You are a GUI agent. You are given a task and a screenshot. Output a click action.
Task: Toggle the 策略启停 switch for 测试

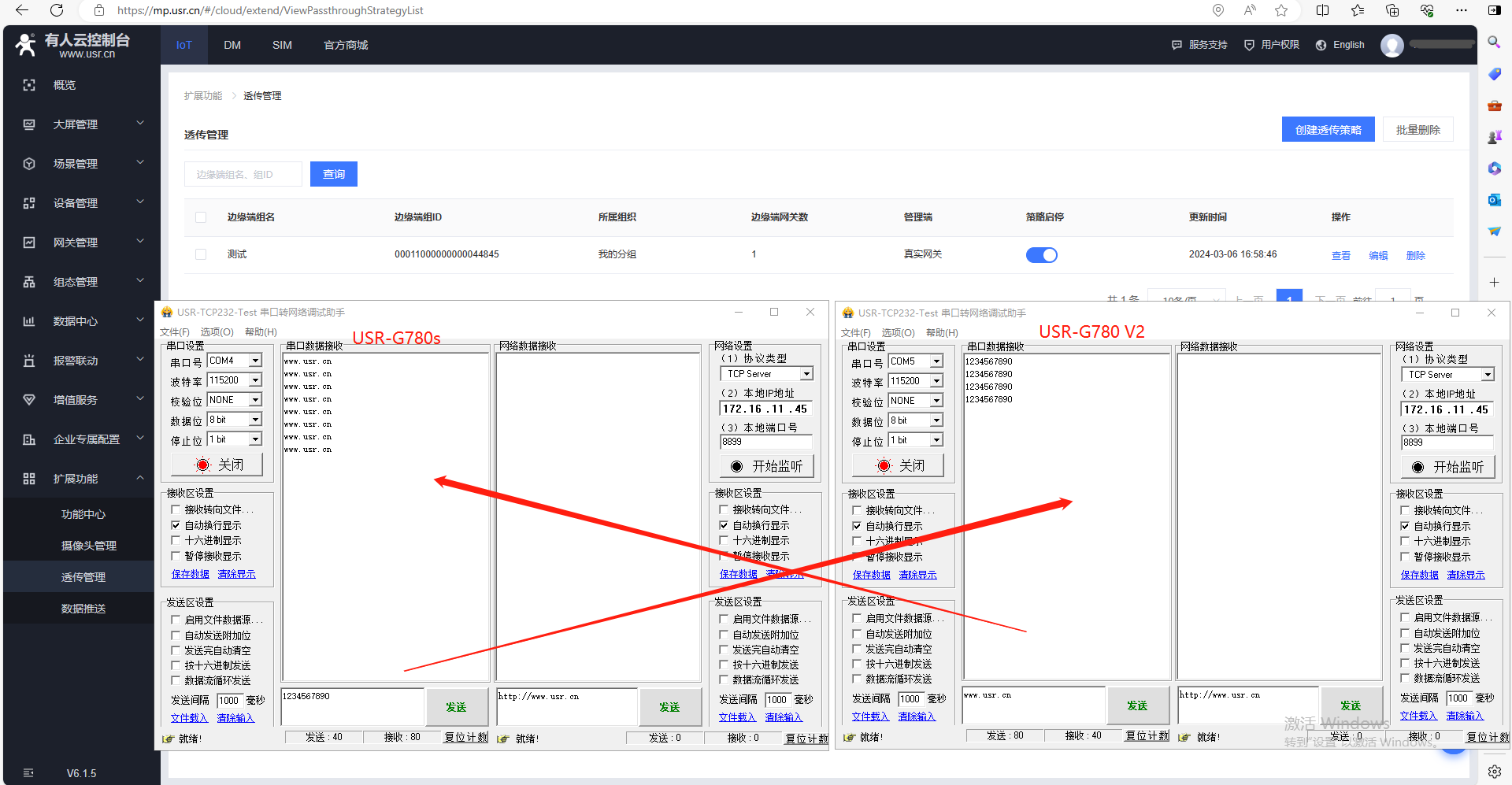[x=1041, y=255]
